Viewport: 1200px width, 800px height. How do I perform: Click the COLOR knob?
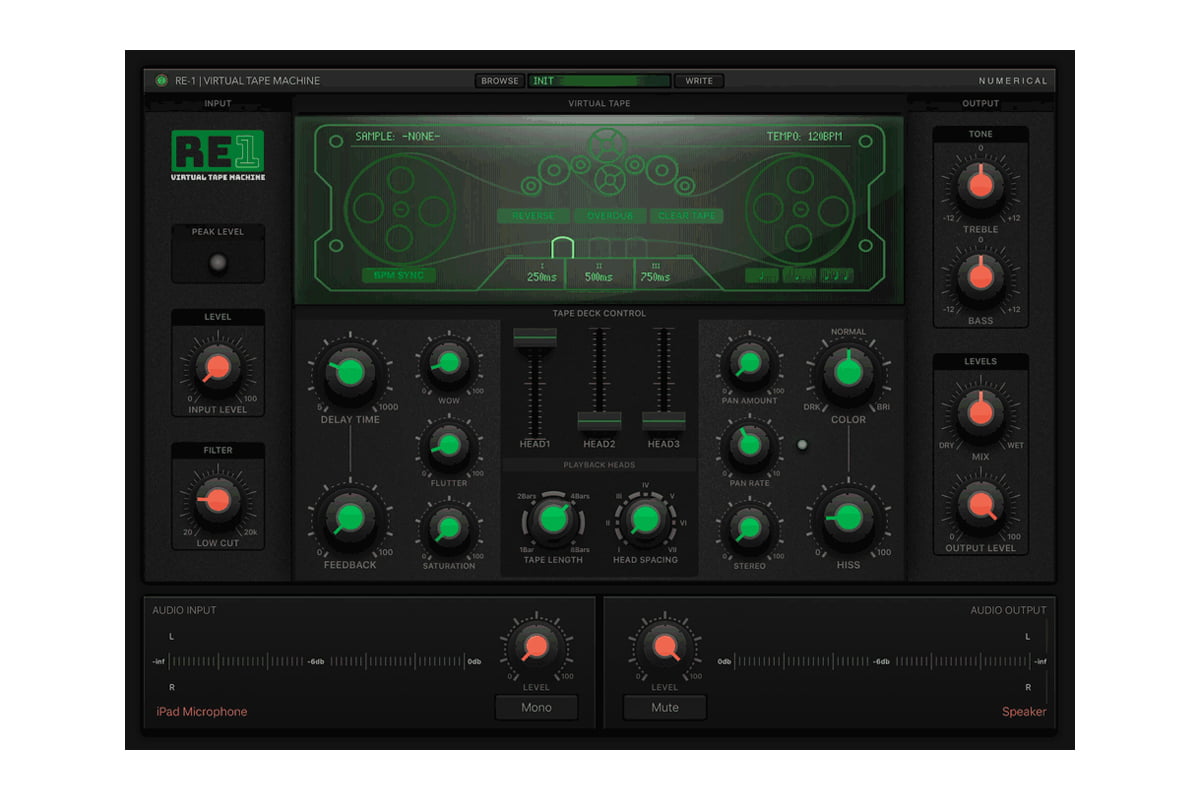click(x=848, y=373)
